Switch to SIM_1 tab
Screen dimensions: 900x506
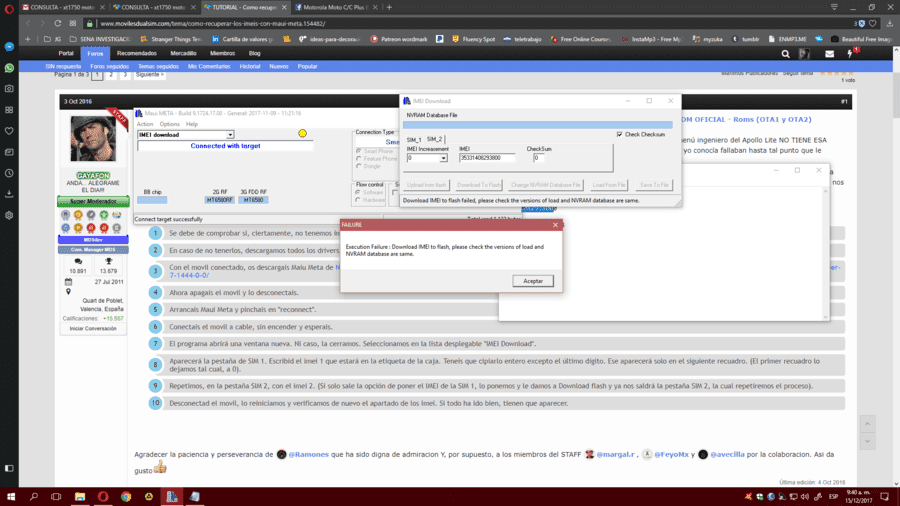point(414,139)
